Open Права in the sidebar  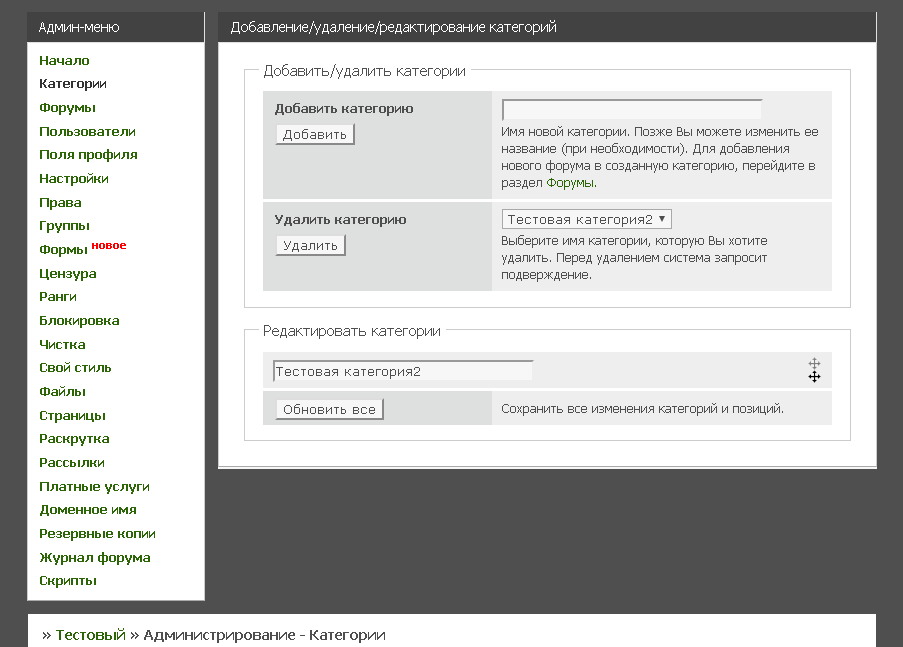pyautogui.click(x=60, y=203)
